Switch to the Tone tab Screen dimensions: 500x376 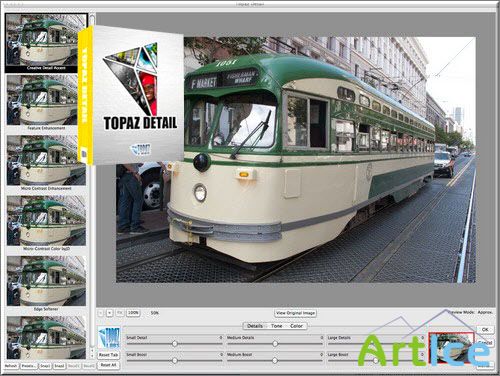pyautogui.click(x=276, y=326)
